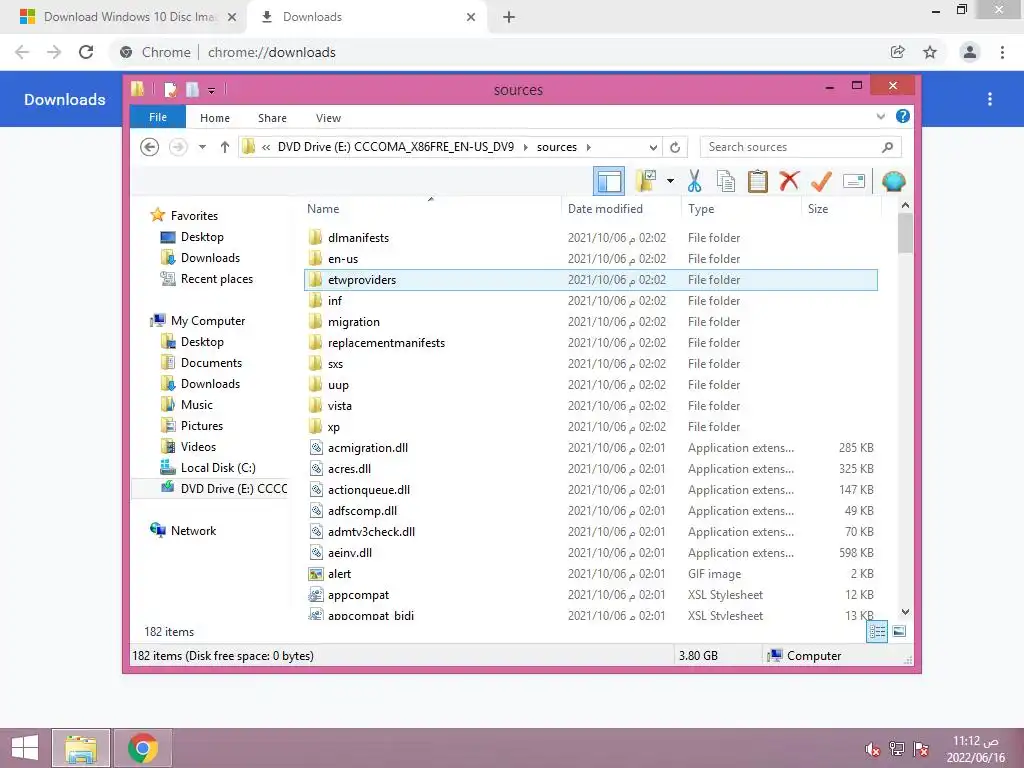
Task: Open the Customize Quick Access Toolbar dropdown
Action: 212,90
